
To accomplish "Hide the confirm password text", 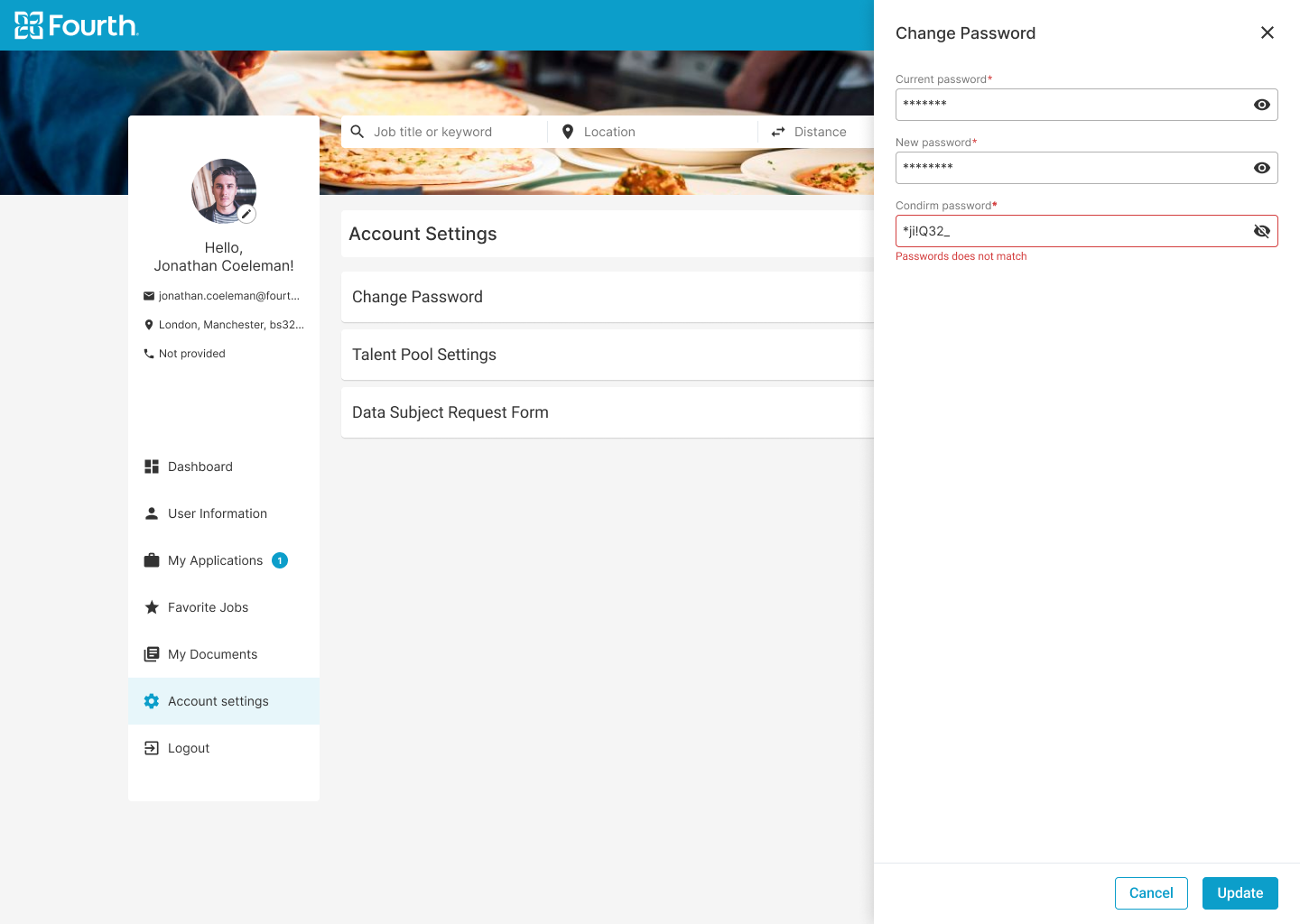I will click(x=1261, y=231).
